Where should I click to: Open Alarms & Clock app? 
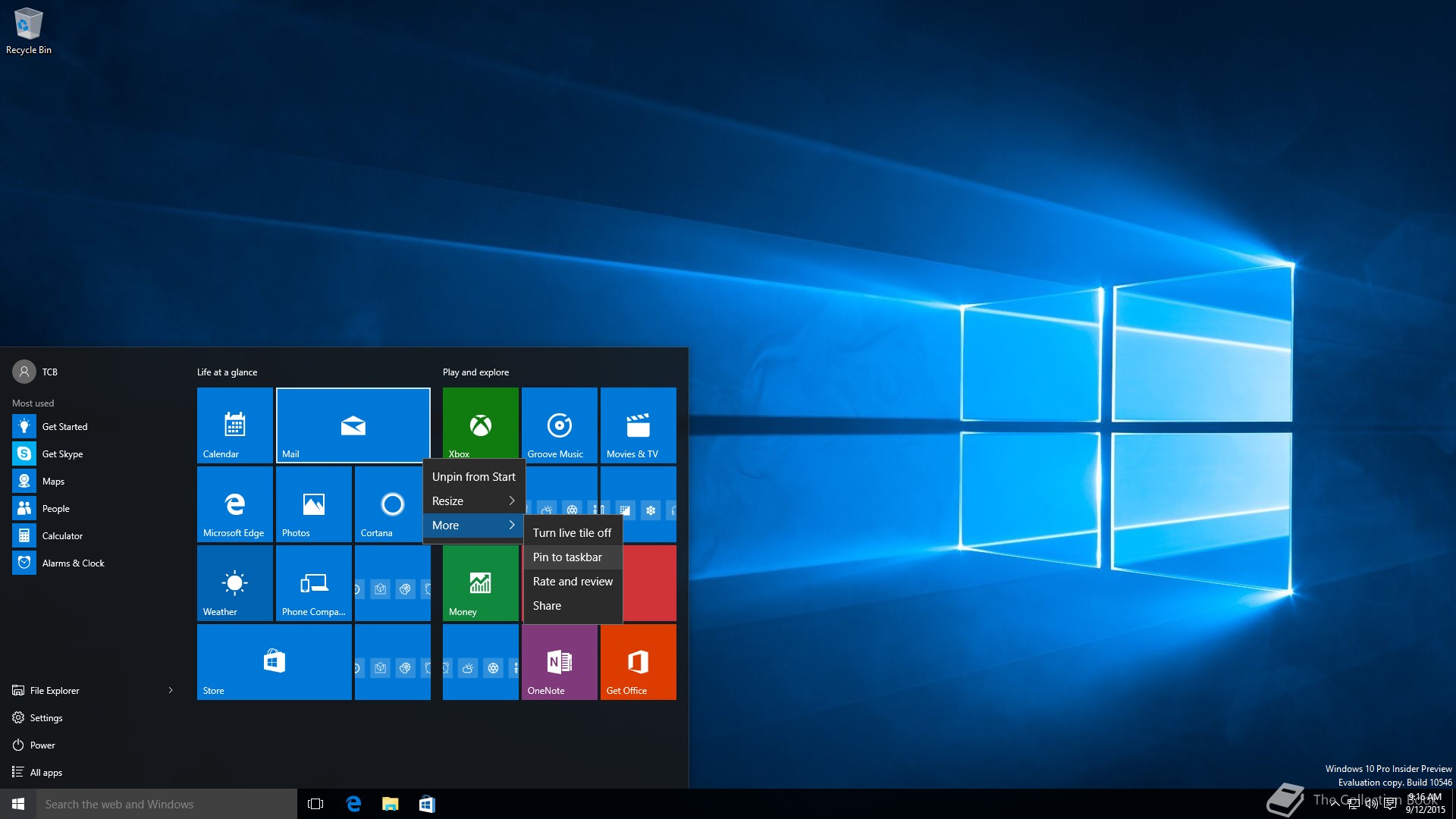tap(94, 563)
